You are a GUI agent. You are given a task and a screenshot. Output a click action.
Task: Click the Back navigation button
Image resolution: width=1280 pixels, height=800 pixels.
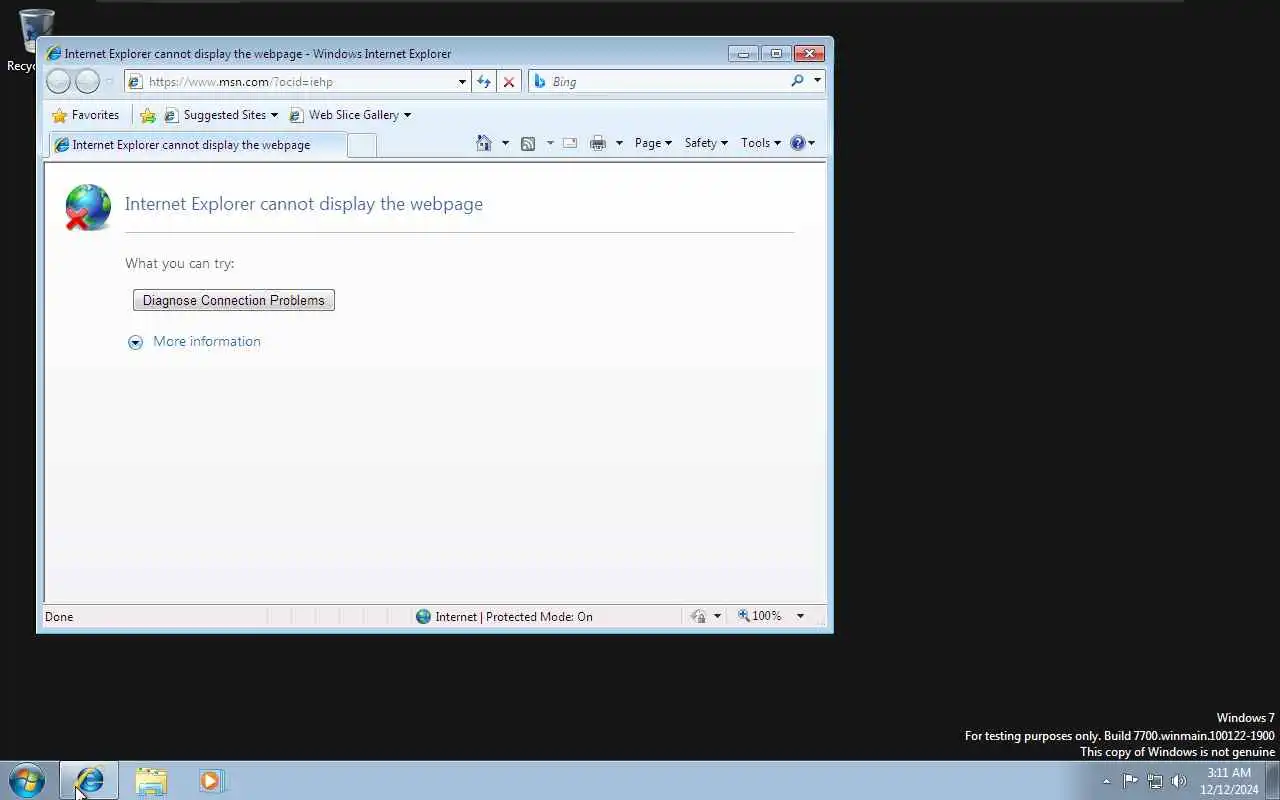tap(58, 82)
